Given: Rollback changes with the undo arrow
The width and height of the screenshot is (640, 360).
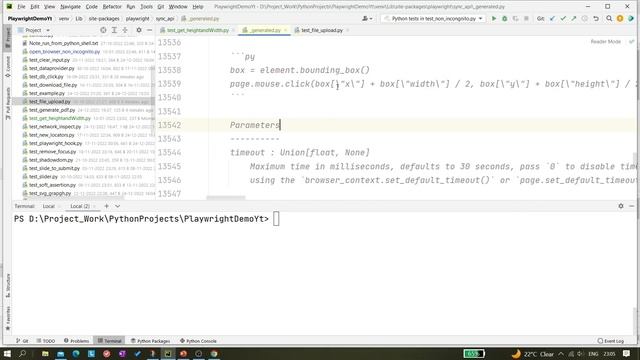Looking at the screenshot, I should point(596,18).
